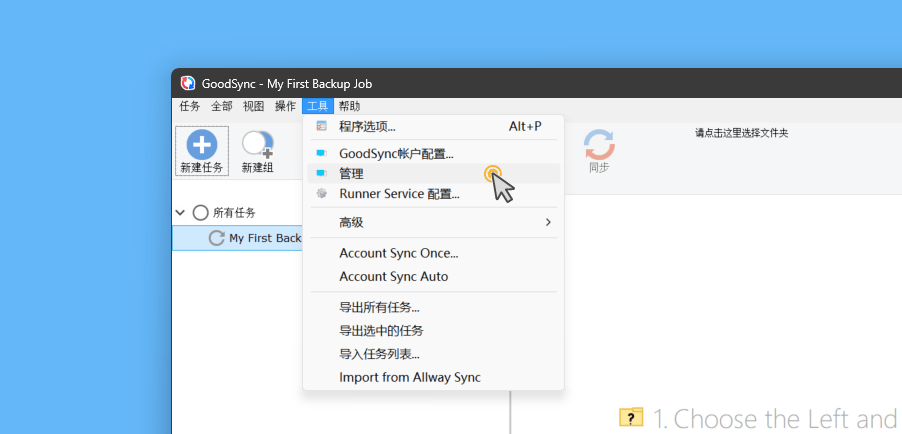Select Import from Allway Sync

coord(410,378)
